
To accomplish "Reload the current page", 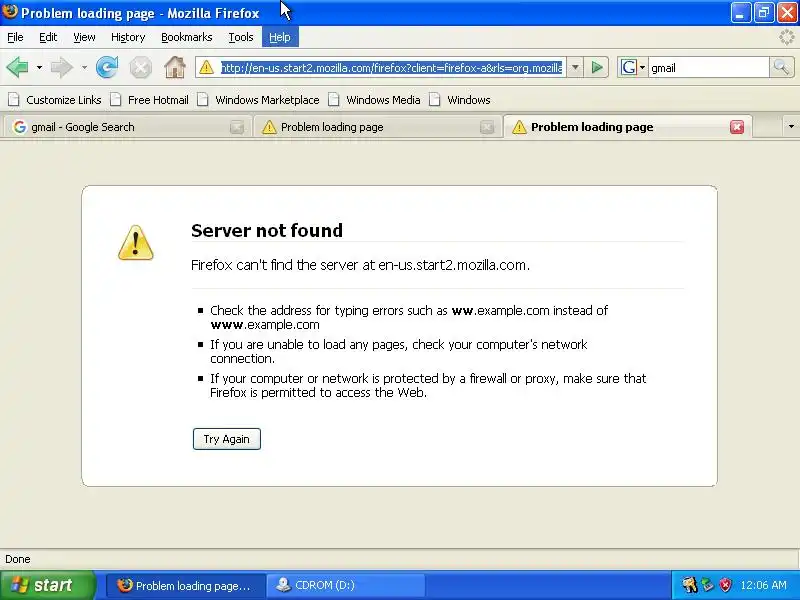I will [107, 67].
